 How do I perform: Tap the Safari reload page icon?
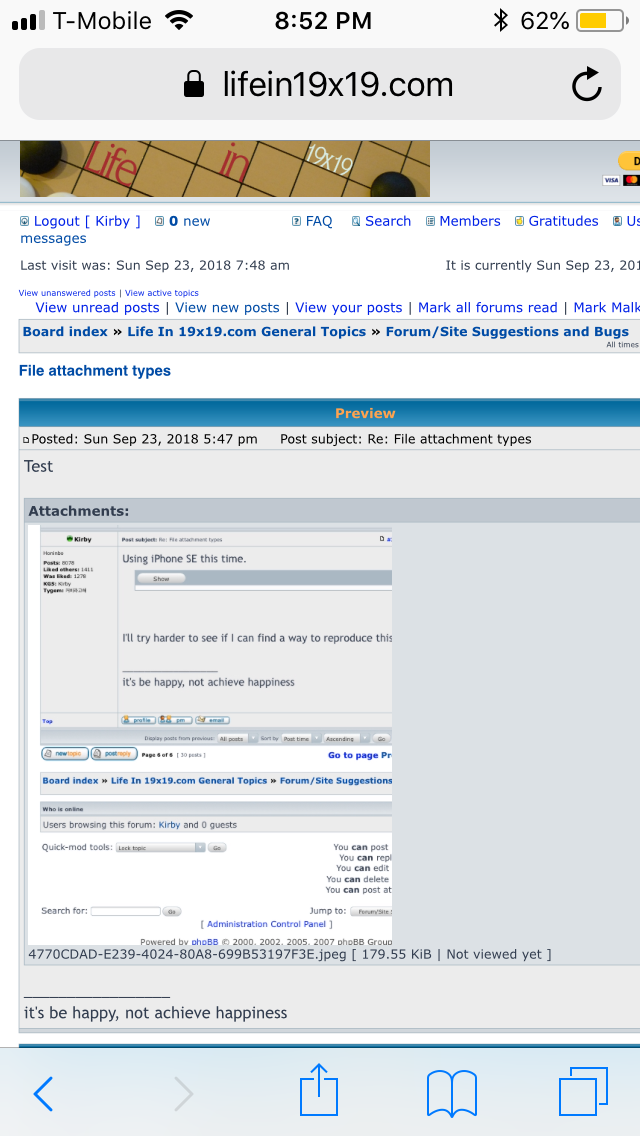click(x=587, y=85)
